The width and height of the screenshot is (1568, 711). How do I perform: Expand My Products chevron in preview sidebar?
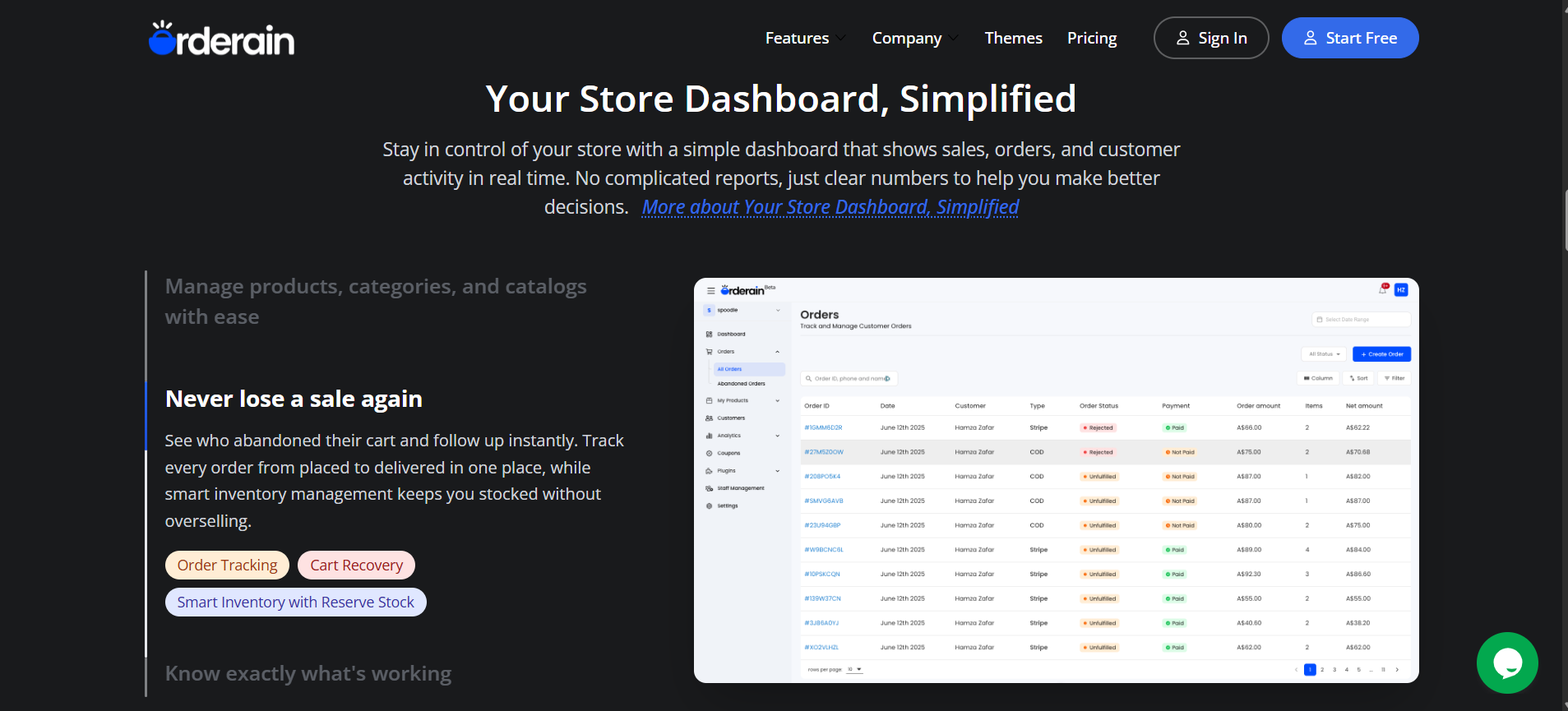click(777, 401)
